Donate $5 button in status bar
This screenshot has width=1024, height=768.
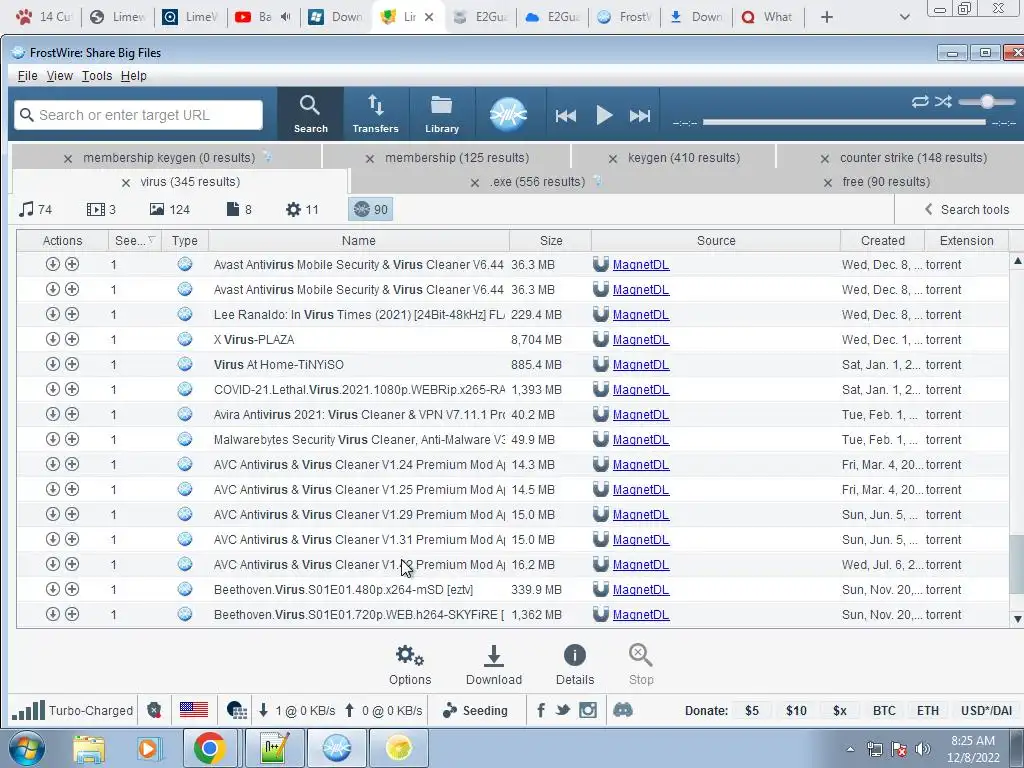[752, 711]
